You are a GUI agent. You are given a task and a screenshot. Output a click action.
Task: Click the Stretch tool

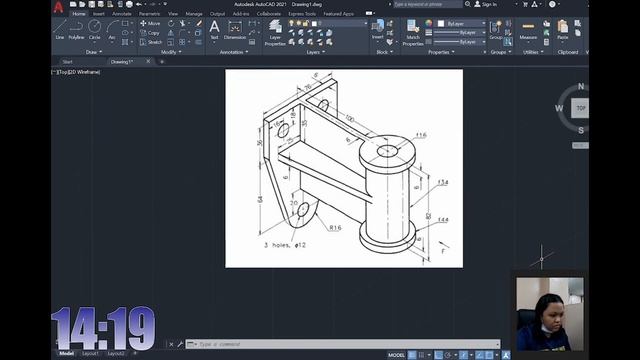pyautogui.click(x=151, y=42)
